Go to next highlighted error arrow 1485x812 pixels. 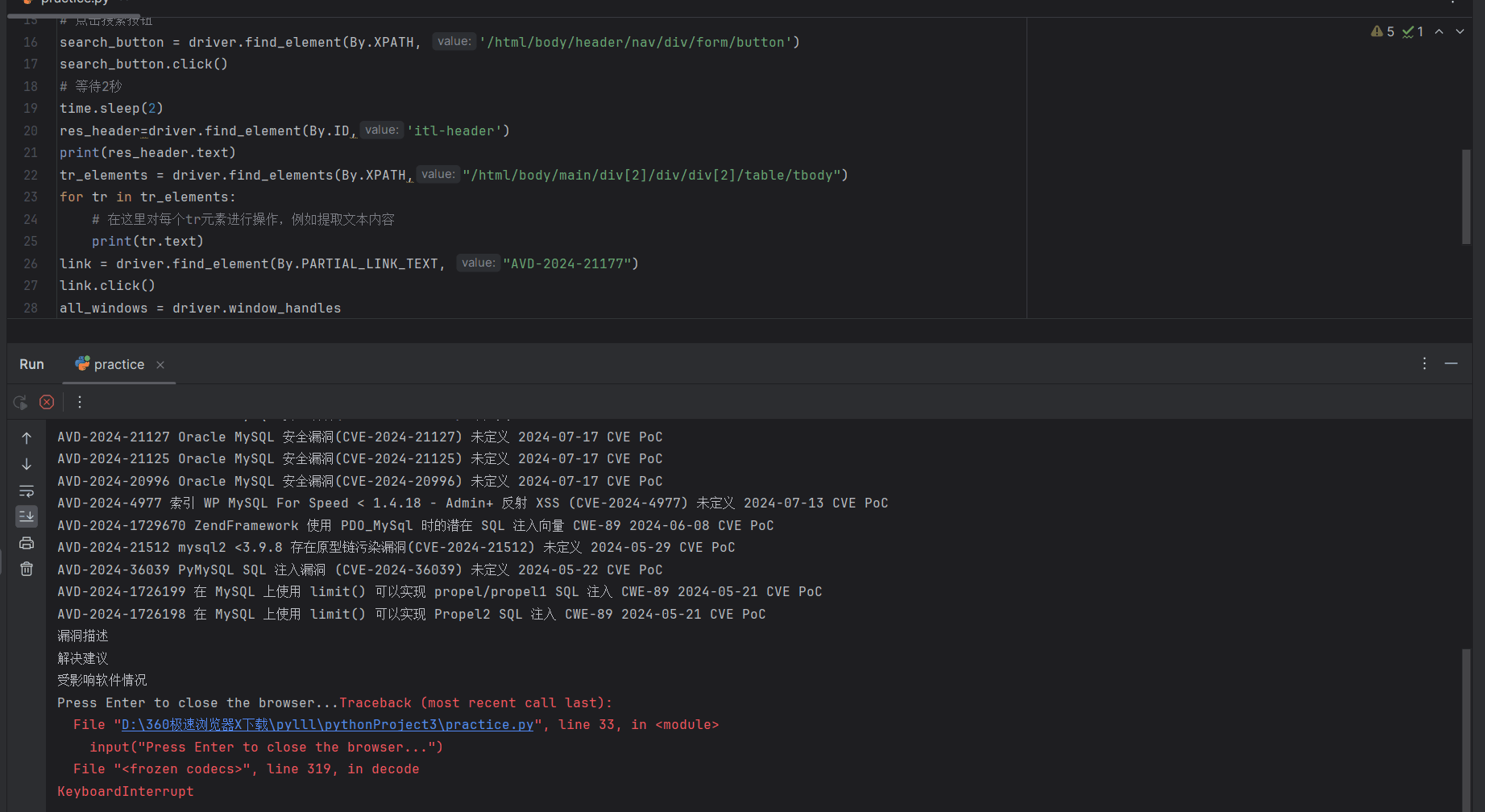[x=1460, y=31]
